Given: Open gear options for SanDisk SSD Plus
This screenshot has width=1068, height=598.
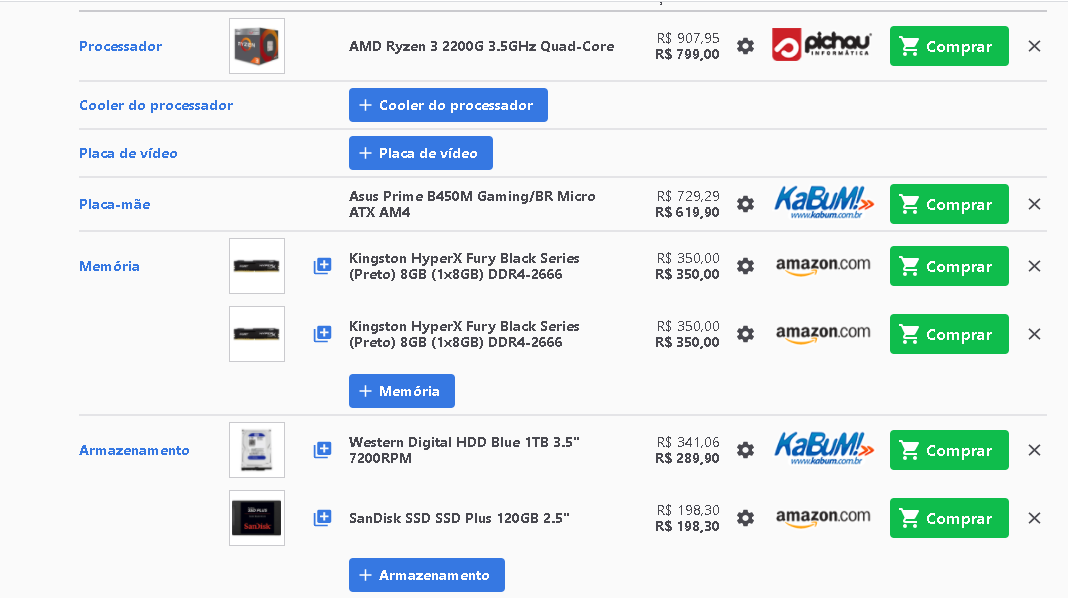Looking at the screenshot, I should pos(745,518).
